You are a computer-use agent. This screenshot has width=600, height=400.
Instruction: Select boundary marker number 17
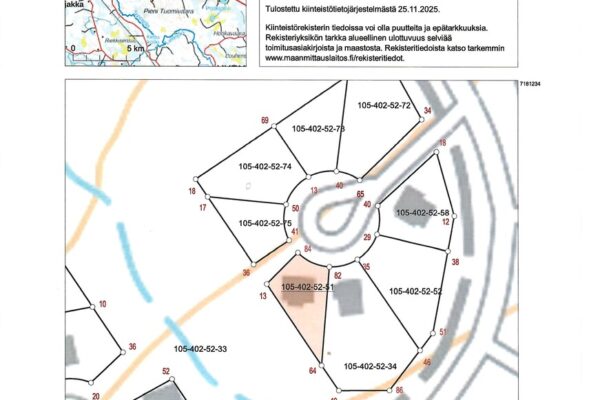coord(203,207)
